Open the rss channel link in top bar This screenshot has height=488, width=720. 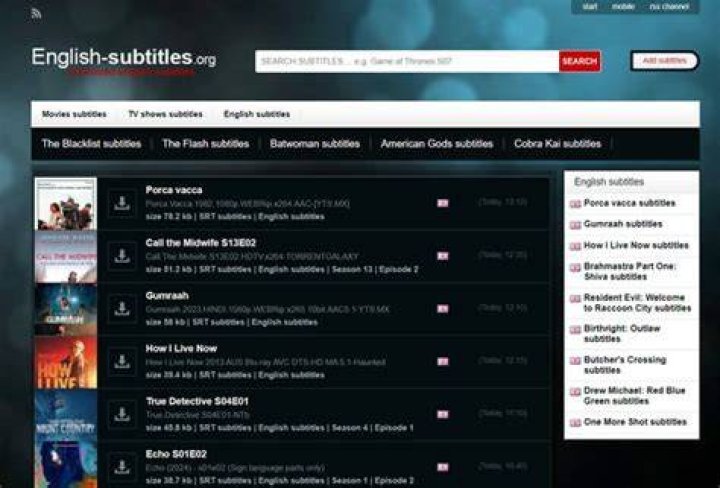pyautogui.click(x=669, y=6)
